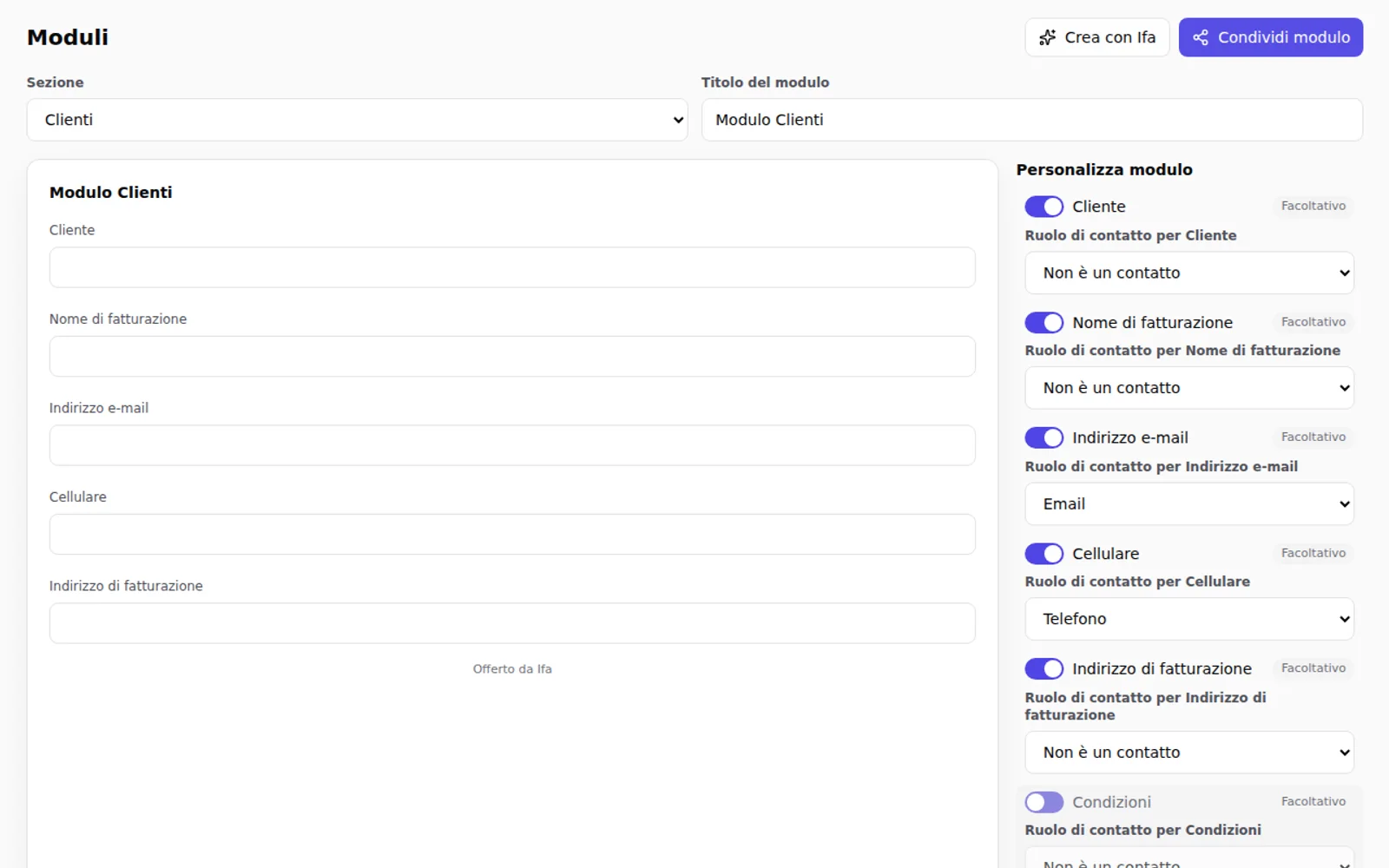Click the sparkle icon in Crea con Ifa
Viewport: 1389px width, 868px height.
[x=1048, y=37]
